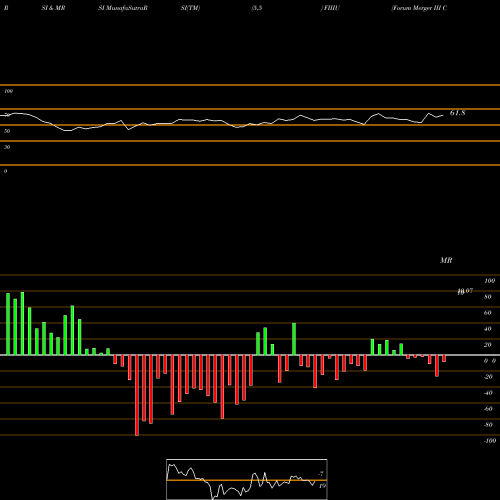Click the 'SI MunafaSutraR' header text
Image resolution: width=500 pixels, height=500 pixels.
[x=123, y=8]
